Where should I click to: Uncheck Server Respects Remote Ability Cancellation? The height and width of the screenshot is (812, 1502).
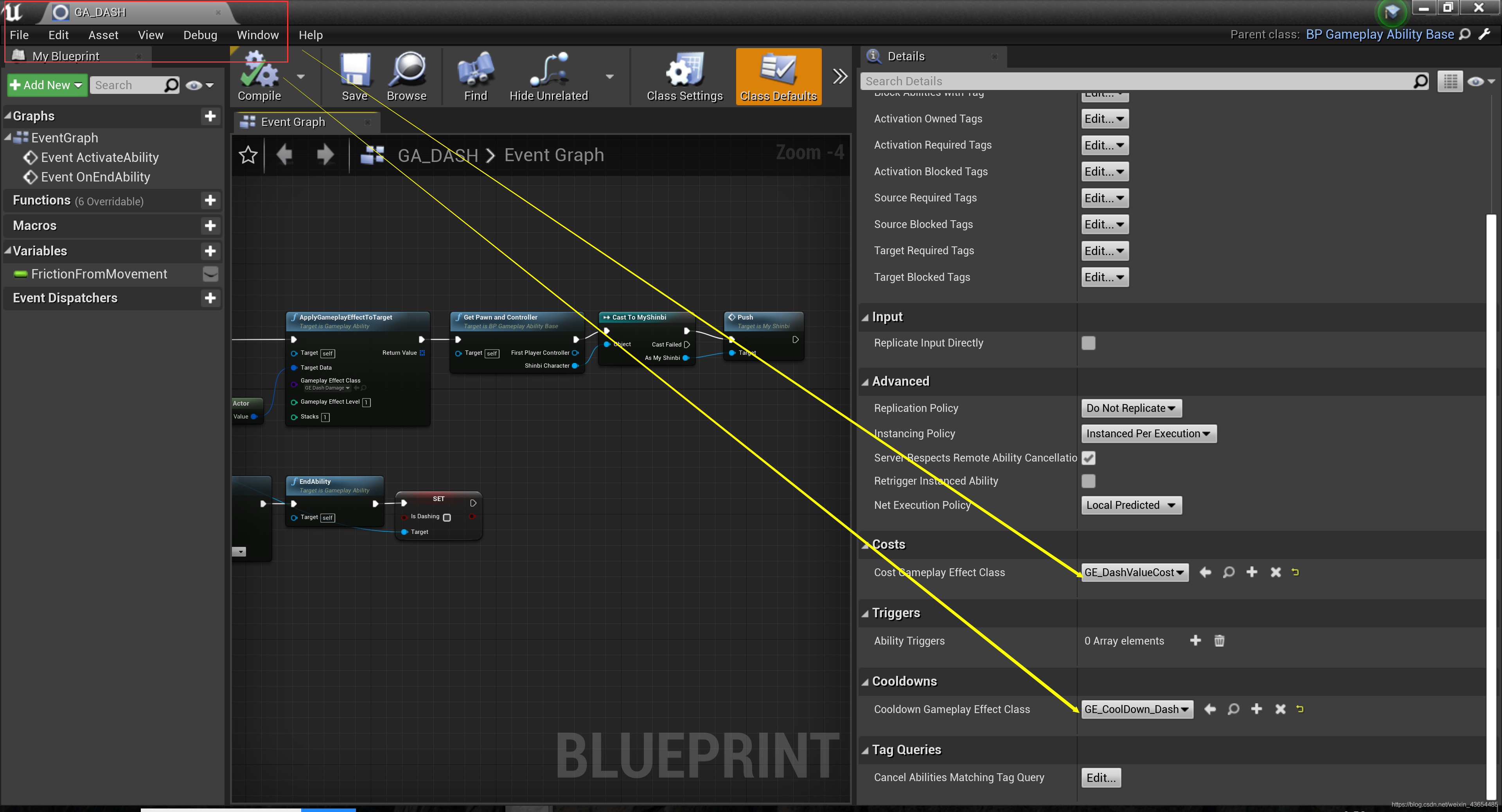point(1088,458)
